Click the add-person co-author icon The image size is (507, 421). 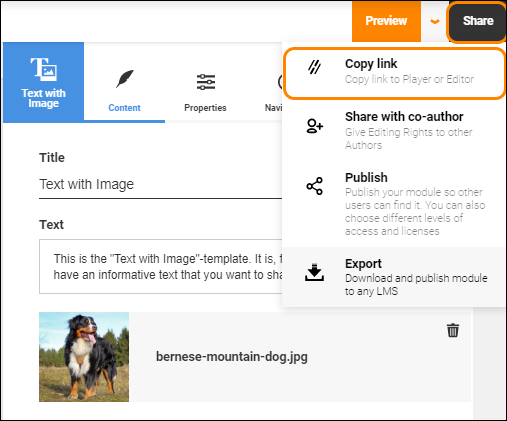314,126
